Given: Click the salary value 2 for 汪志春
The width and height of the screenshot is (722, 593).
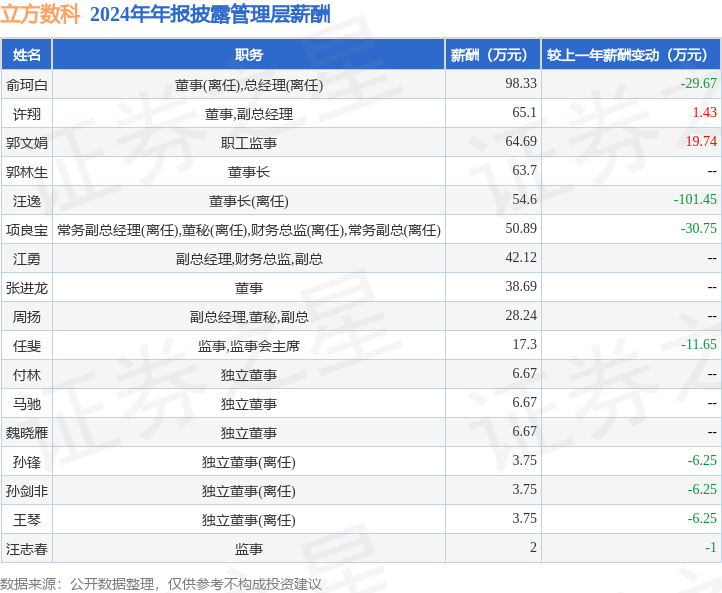Looking at the screenshot, I should 533,547.
